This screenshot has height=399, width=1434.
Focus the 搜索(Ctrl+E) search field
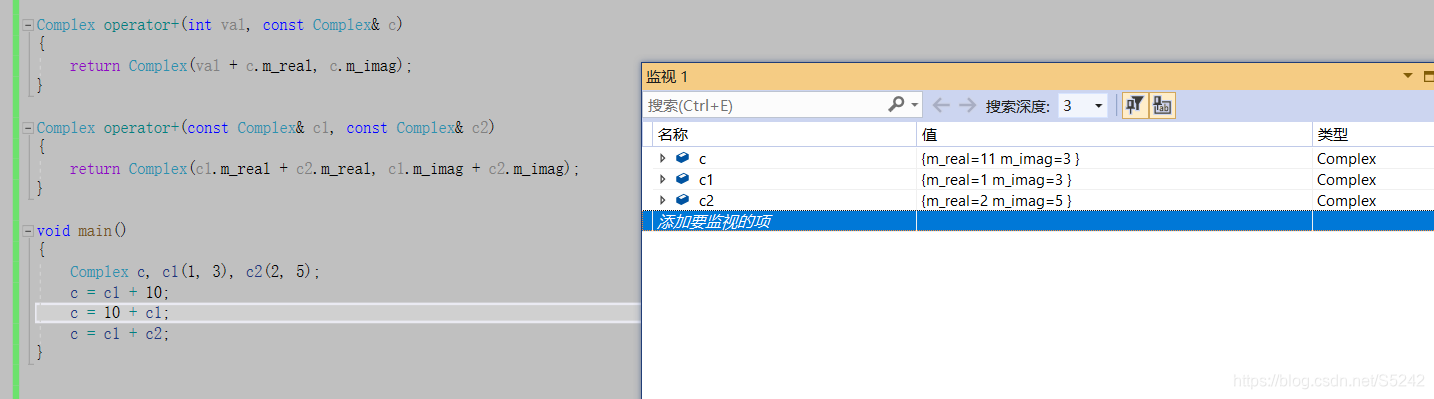[x=765, y=105]
